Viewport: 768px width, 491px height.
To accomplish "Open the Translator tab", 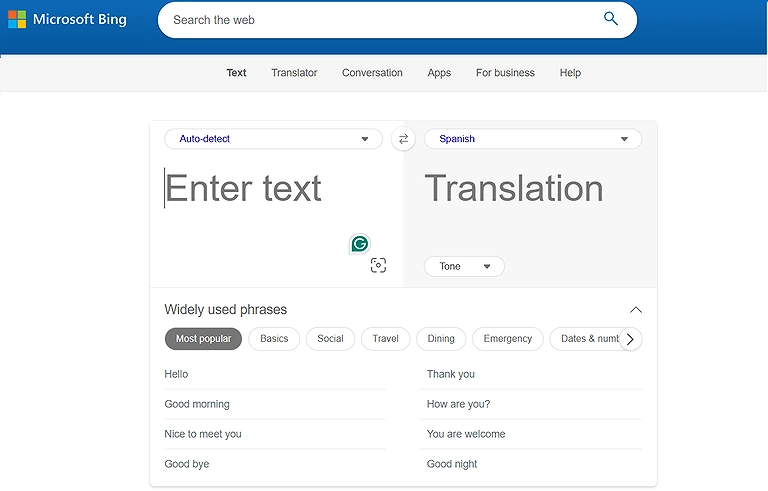I will (x=294, y=73).
